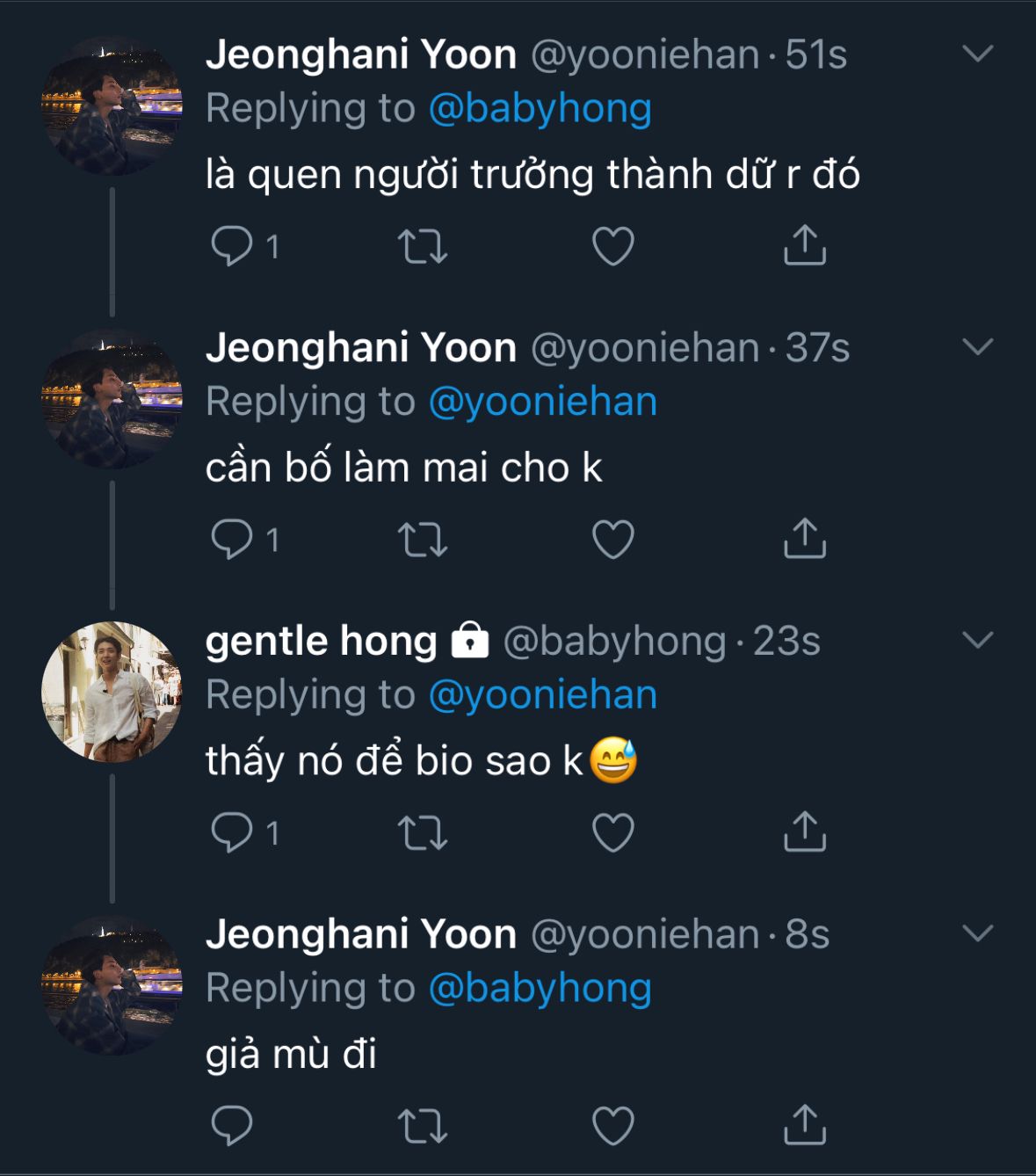Open Jeonghani Yoon's avatar on the 8s tweet
1036x1176 pixels.
(112, 984)
